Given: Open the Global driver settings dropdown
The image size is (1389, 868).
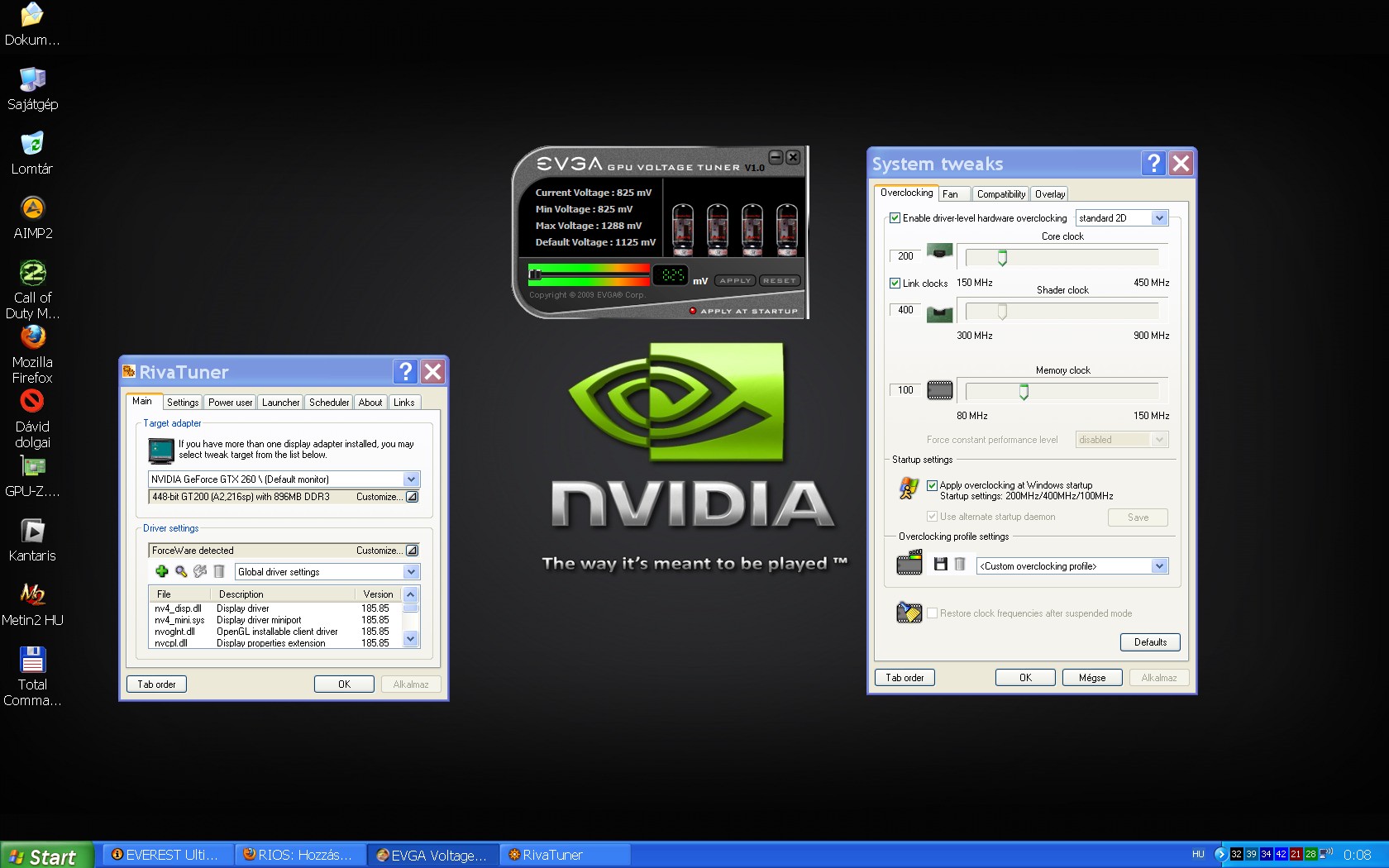Looking at the screenshot, I should coord(411,572).
